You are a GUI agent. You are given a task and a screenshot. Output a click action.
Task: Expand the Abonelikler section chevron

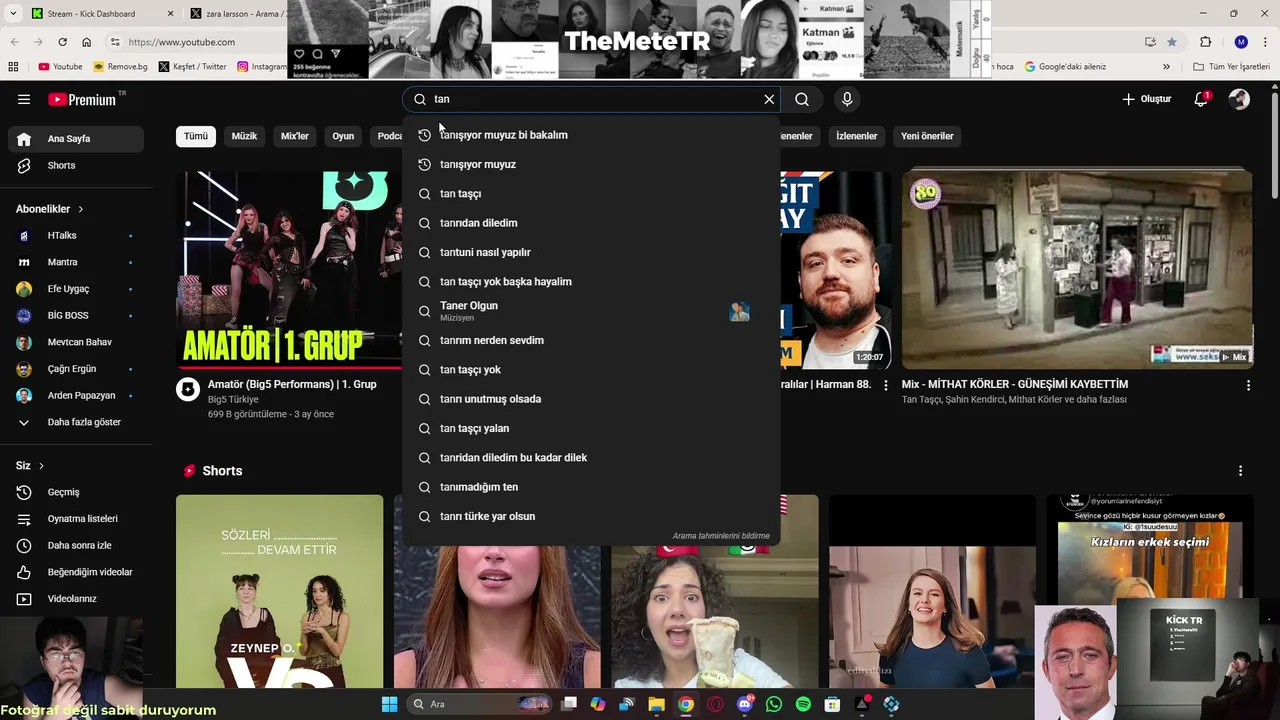[81, 209]
